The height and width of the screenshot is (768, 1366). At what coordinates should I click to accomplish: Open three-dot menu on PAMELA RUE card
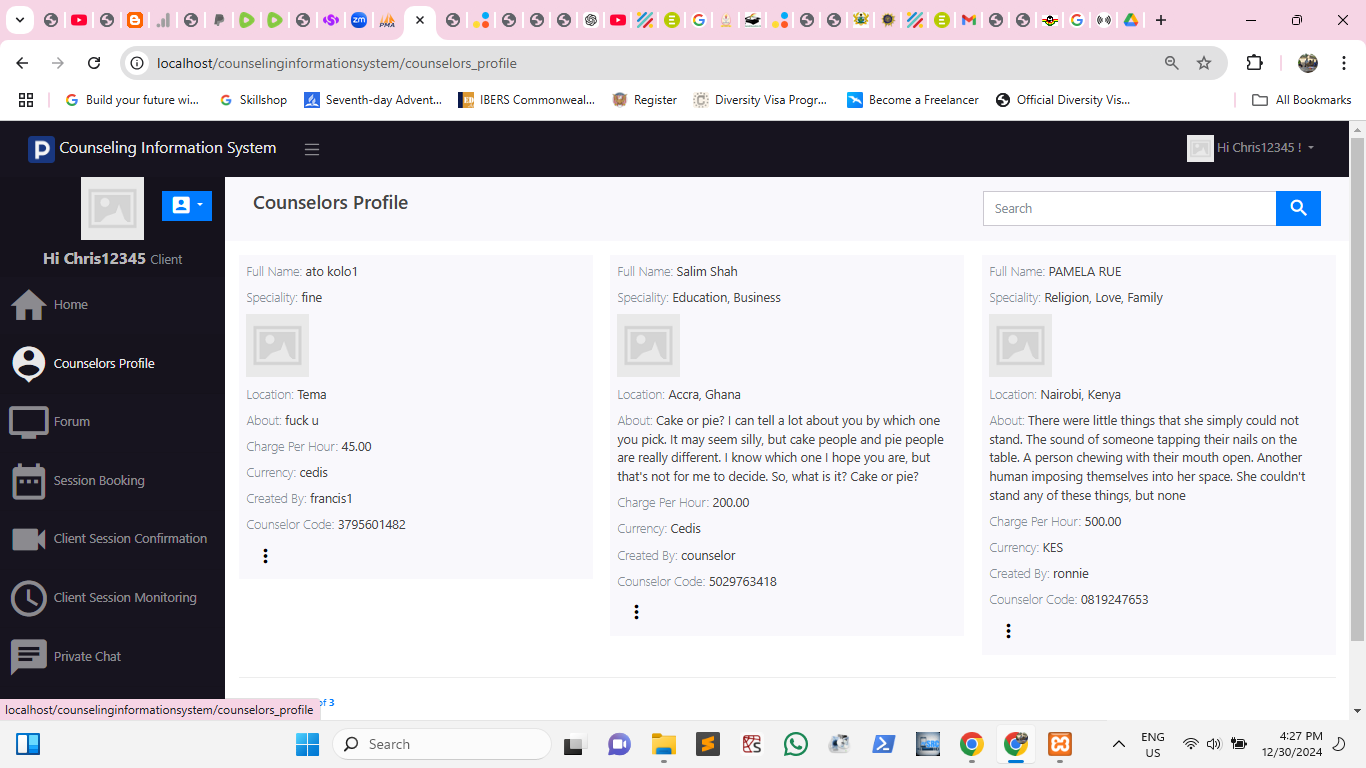point(1008,631)
